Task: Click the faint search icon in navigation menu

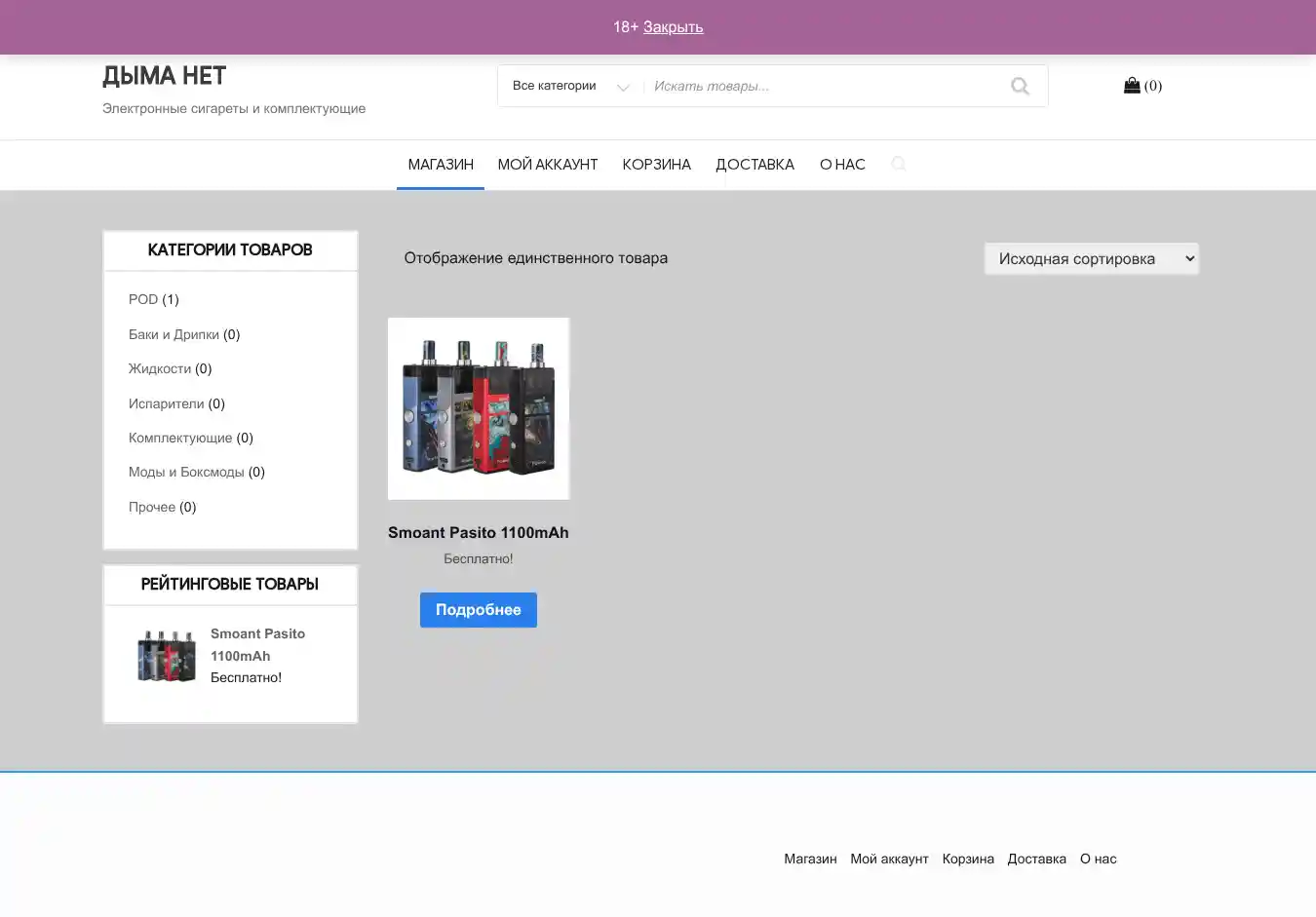Action: tap(898, 164)
